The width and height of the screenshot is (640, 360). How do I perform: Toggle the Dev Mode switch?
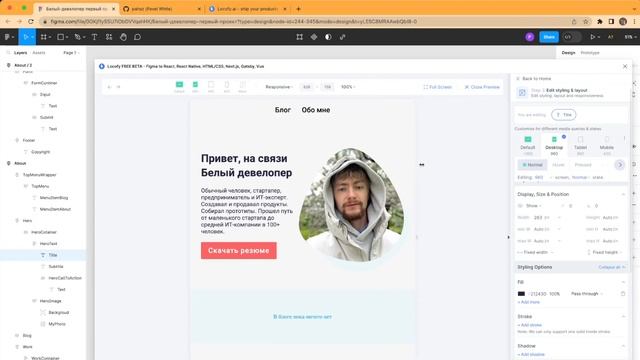point(571,37)
